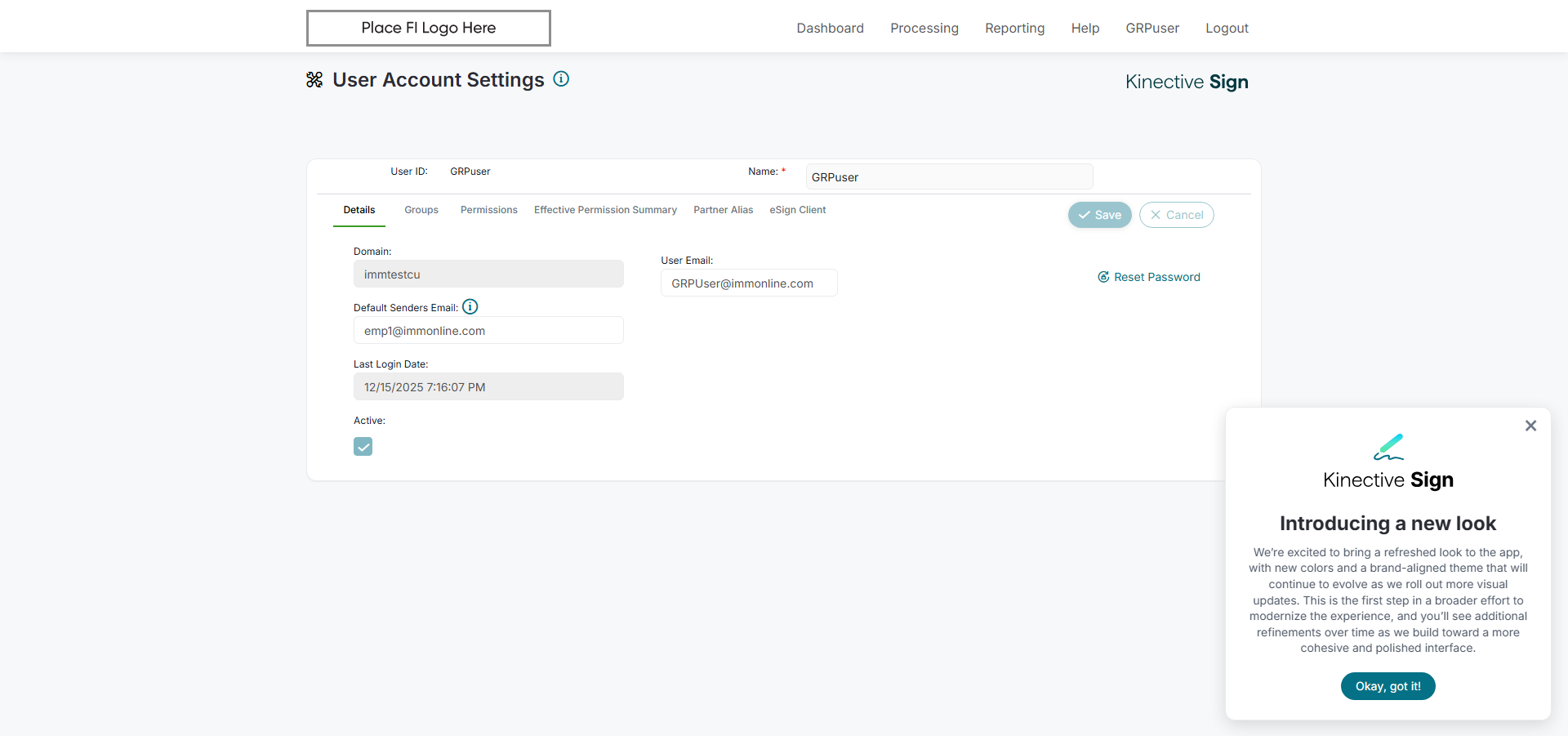Open the Processing menu

point(924,28)
